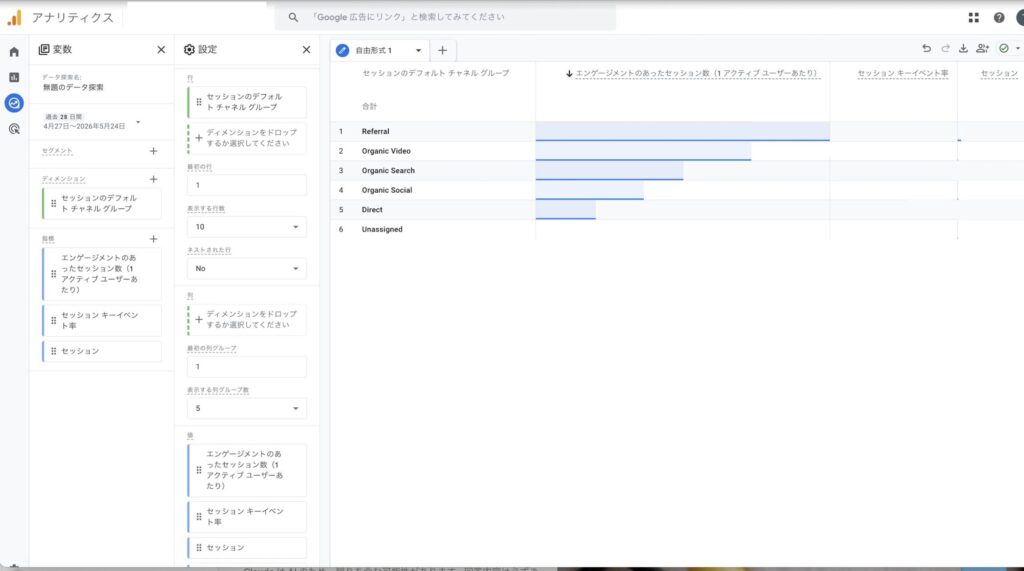Click the green check status icon
The image size is (1024, 571).
pos(1004,48)
